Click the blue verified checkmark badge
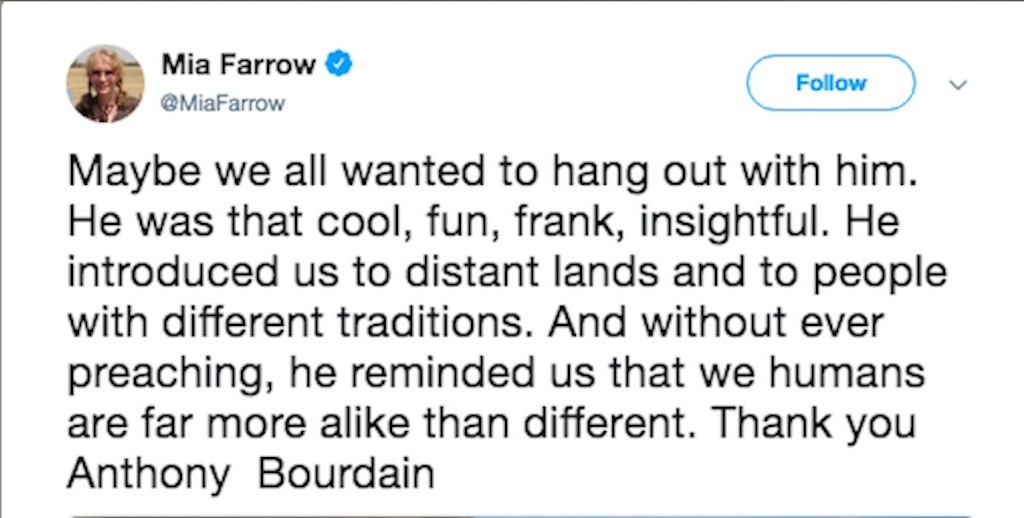Image resolution: width=1024 pixels, height=518 pixels. pyautogui.click(x=341, y=66)
